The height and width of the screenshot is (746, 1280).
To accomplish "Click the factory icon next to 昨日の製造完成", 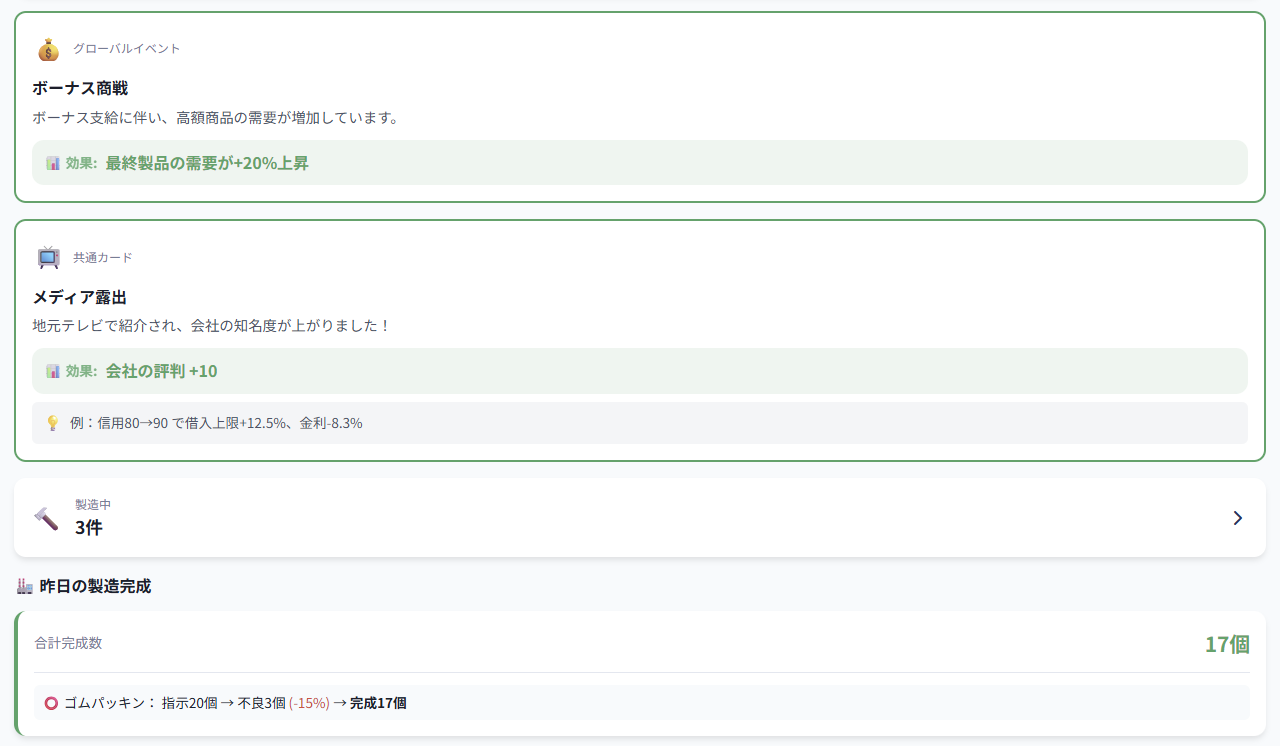I will pyautogui.click(x=25, y=586).
